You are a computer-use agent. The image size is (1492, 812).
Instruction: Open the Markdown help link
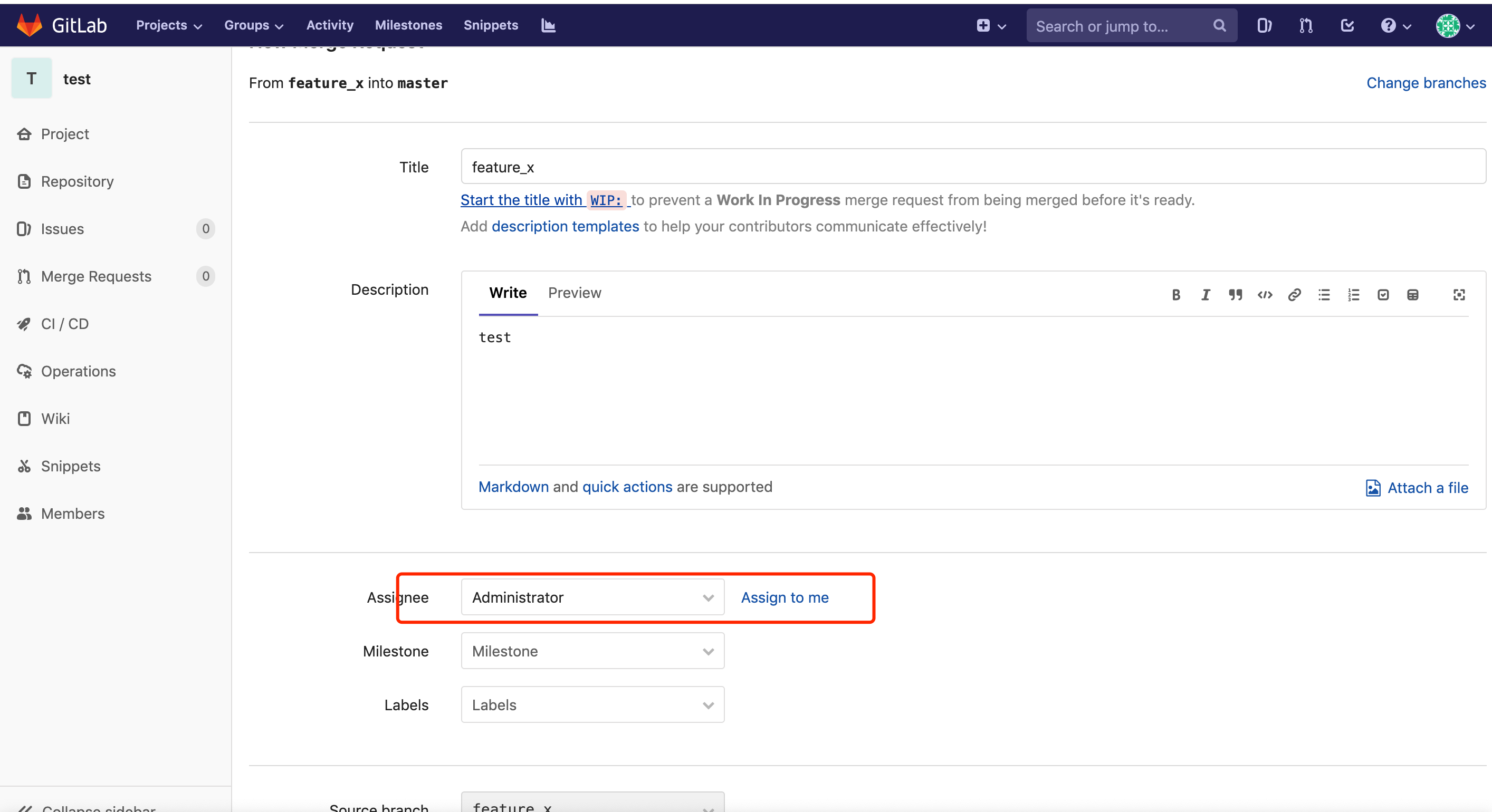click(513, 487)
